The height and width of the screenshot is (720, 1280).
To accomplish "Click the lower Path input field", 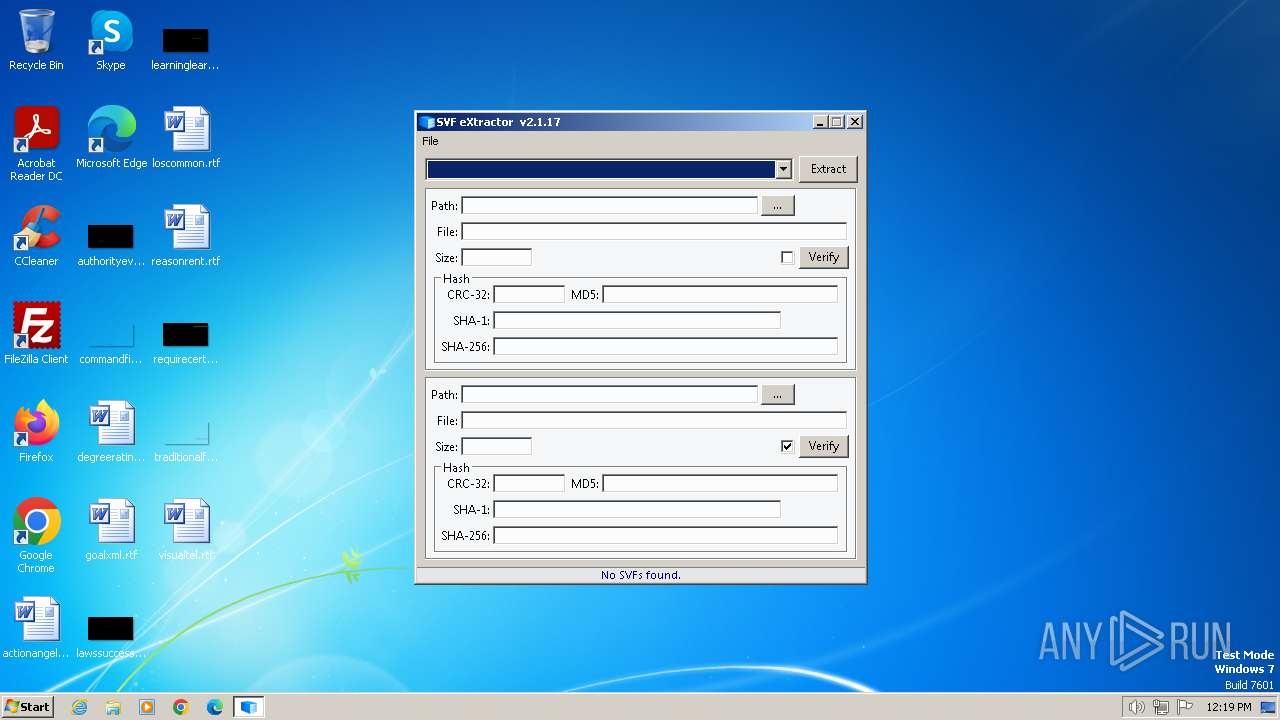I will [610, 394].
